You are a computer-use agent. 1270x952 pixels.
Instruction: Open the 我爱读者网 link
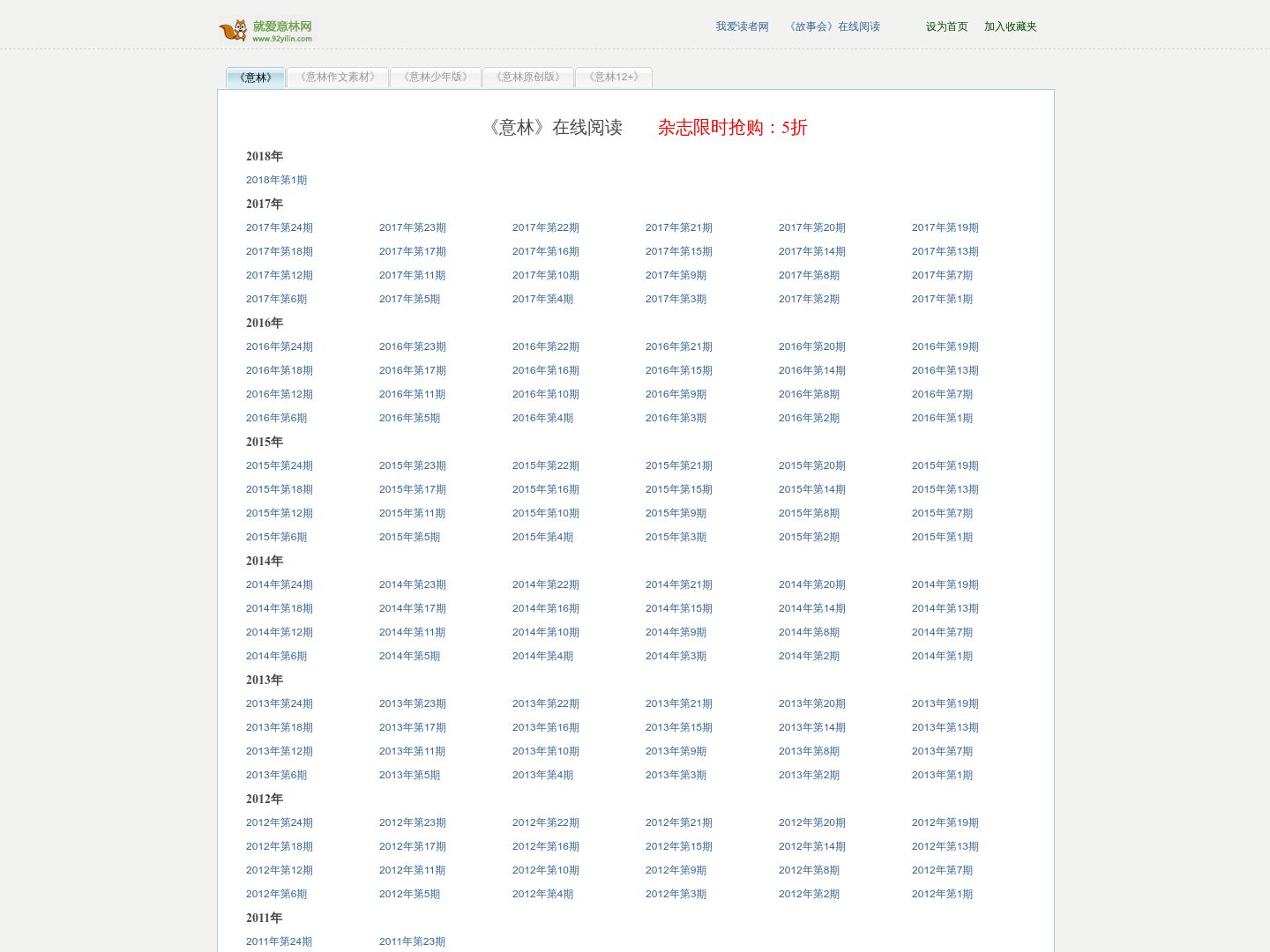click(742, 26)
